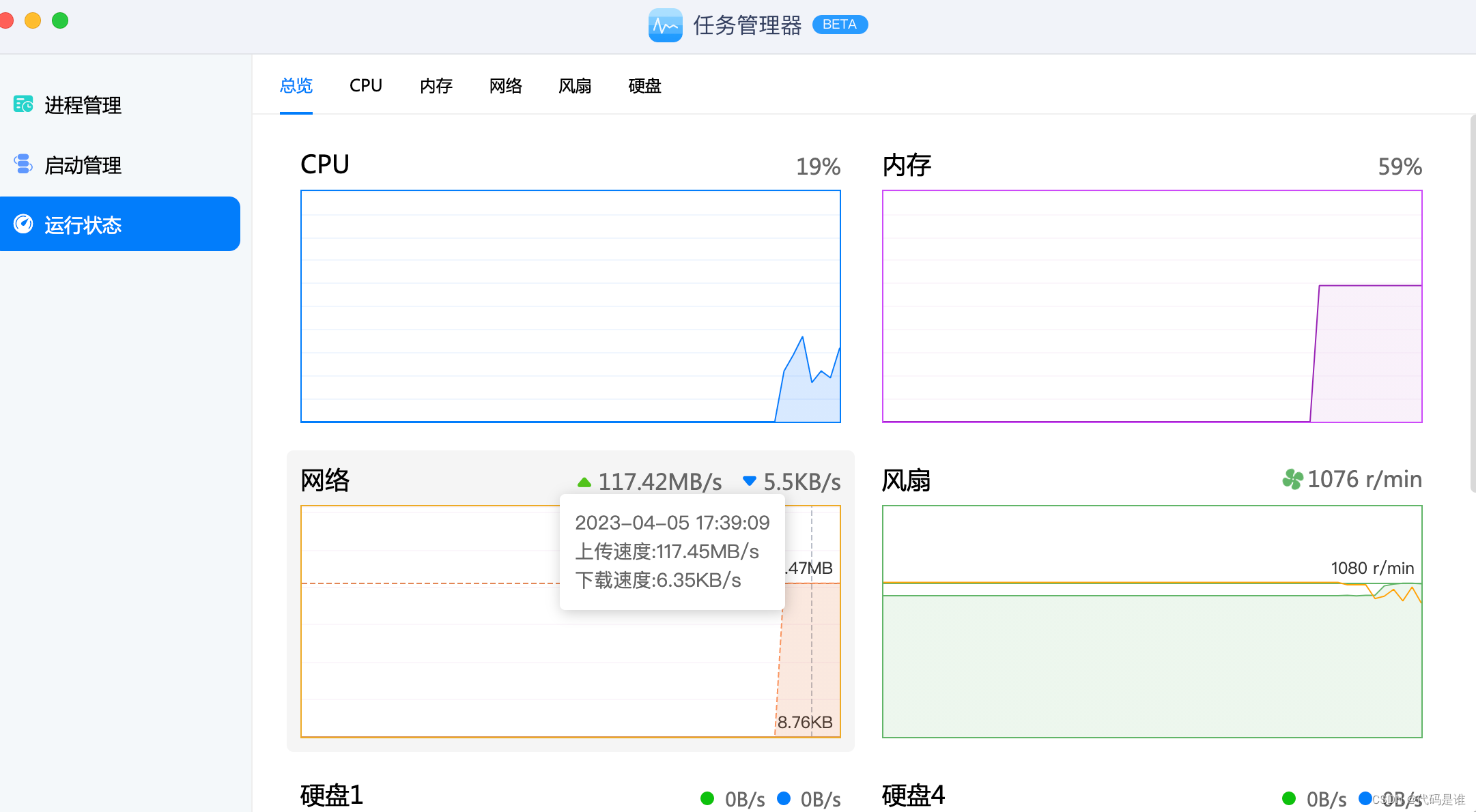
Task: Click the 内存 usage chart
Action: coord(1152,306)
